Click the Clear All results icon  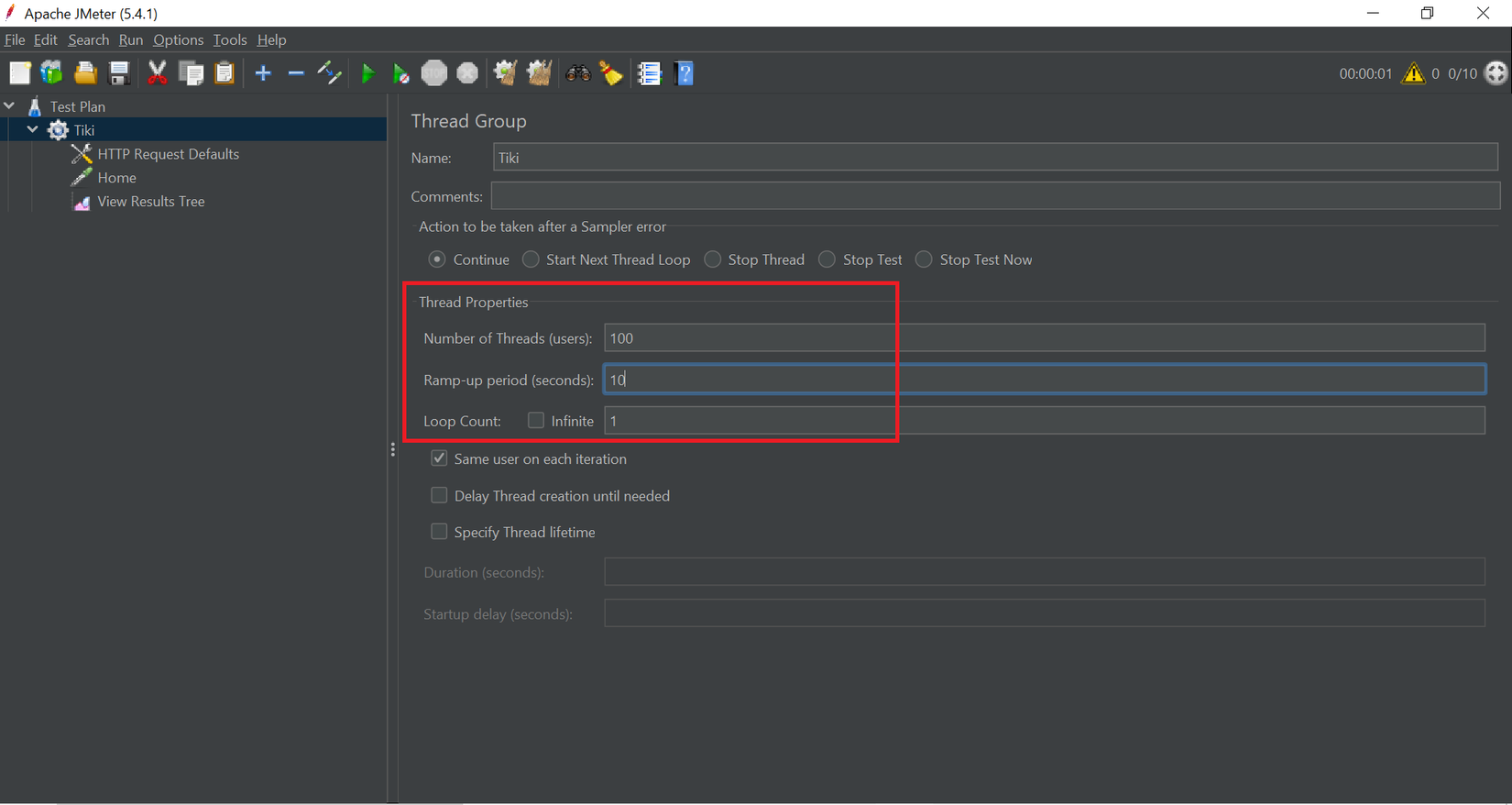point(539,73)
